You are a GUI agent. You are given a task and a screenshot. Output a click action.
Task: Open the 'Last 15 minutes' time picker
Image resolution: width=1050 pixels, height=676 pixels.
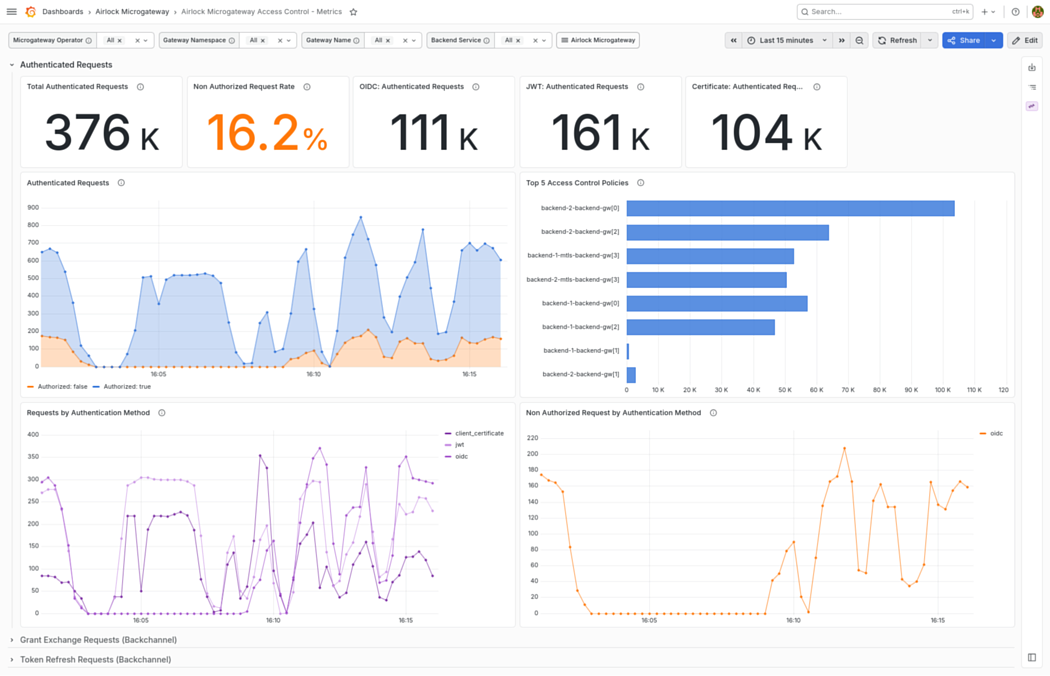786,40
